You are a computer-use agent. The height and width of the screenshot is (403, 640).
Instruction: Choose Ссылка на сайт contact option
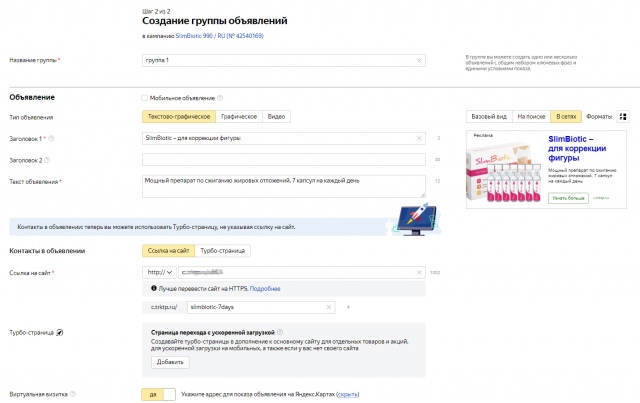[x=169, y=251]
